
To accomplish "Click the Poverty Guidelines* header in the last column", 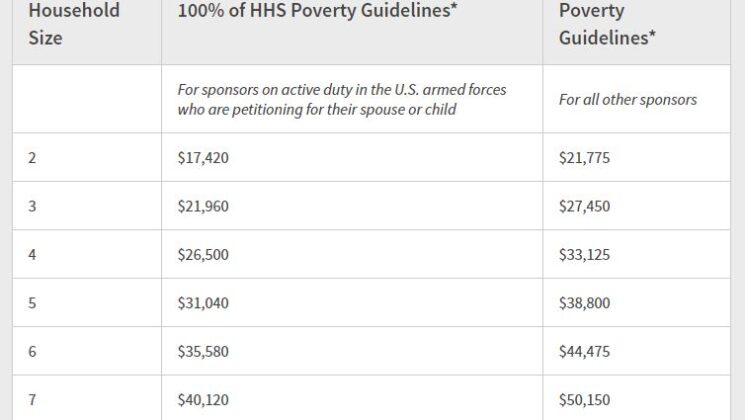I will [x=607, y=24].
